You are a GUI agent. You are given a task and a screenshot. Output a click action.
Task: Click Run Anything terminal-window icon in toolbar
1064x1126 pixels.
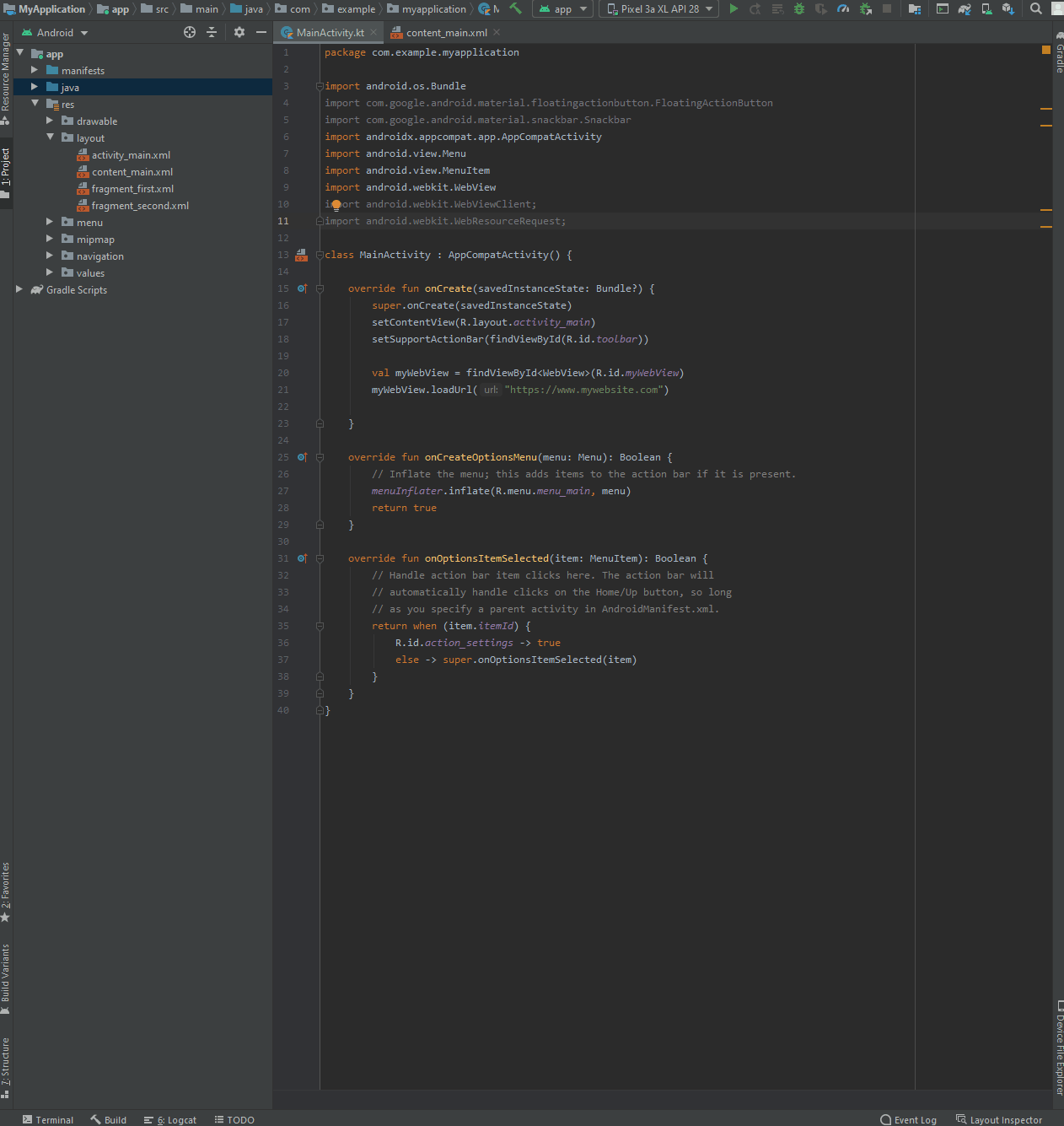(943, 8)
